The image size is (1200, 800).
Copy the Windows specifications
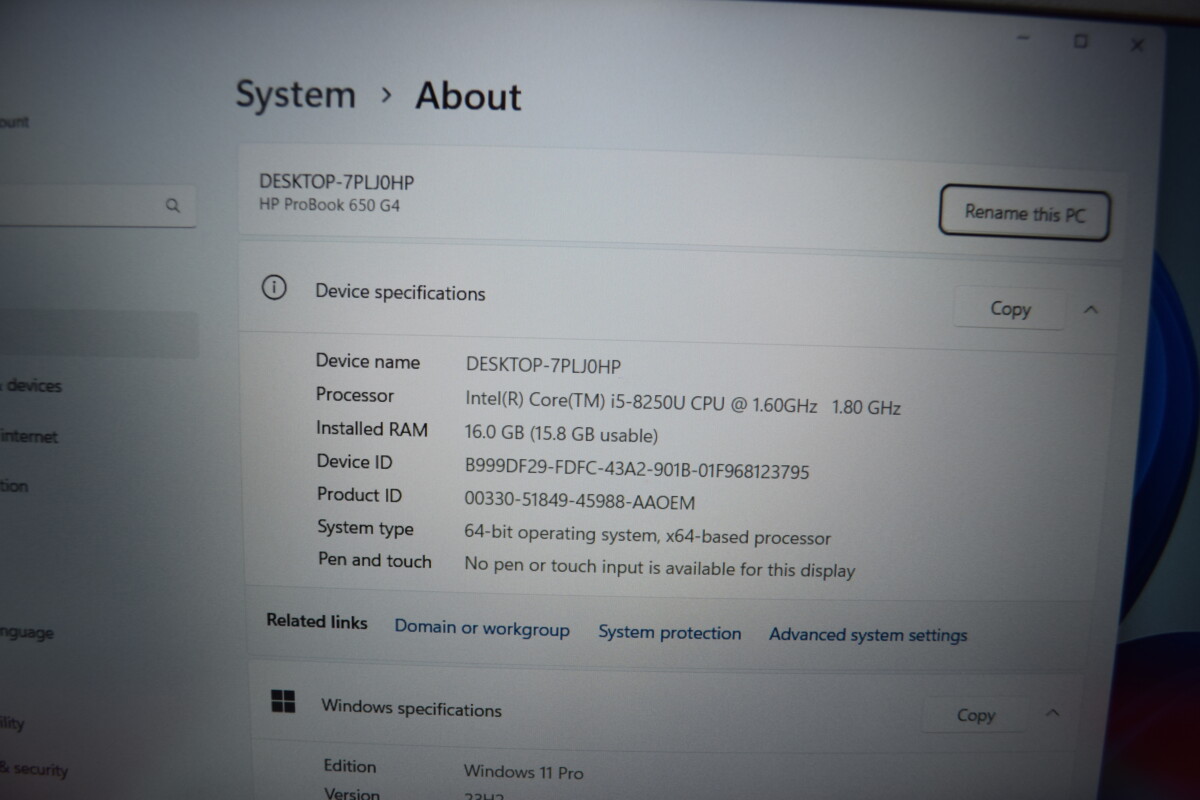pyautogui.click(x=975, y=715)
